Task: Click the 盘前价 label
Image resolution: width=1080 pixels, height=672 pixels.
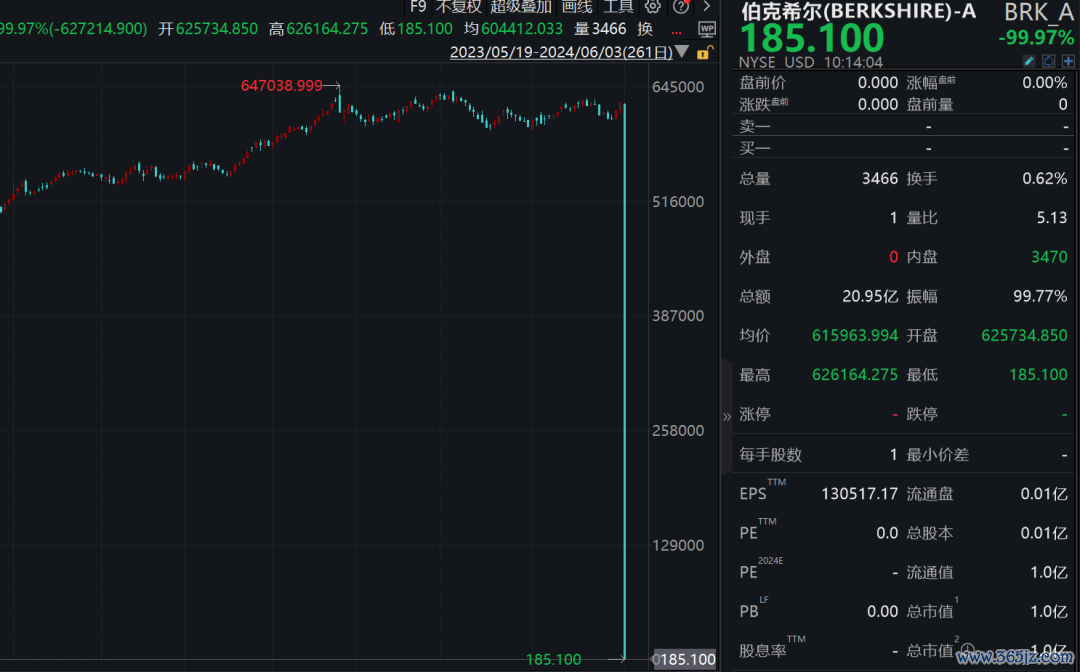Action: pyautogui.click(x=762, y=83)
